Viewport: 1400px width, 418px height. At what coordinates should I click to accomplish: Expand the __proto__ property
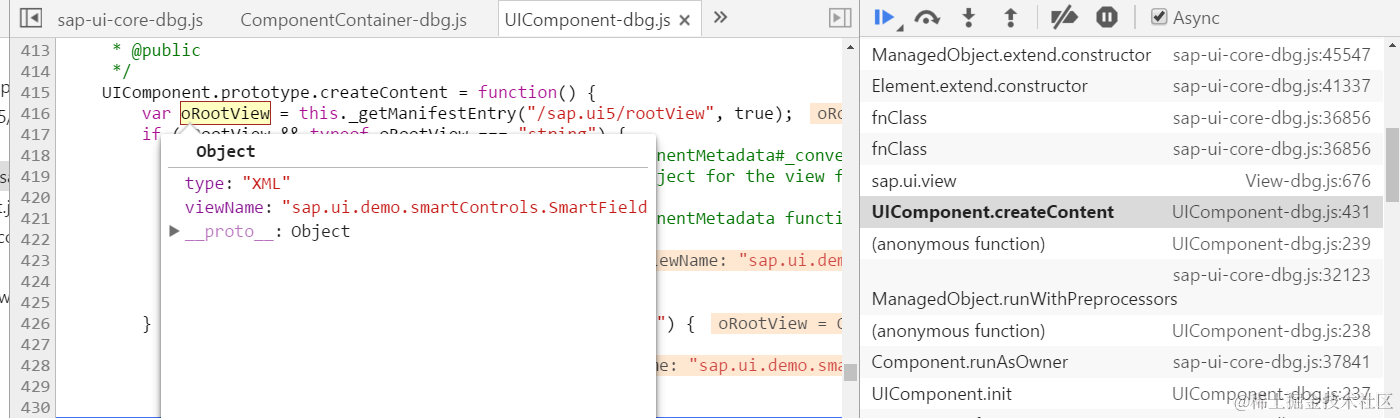(x=174, y=231)
